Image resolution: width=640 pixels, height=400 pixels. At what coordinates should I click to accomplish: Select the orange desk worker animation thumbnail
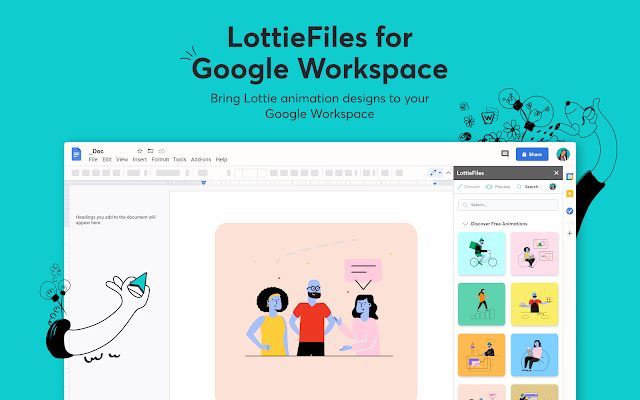coord(482,355)
